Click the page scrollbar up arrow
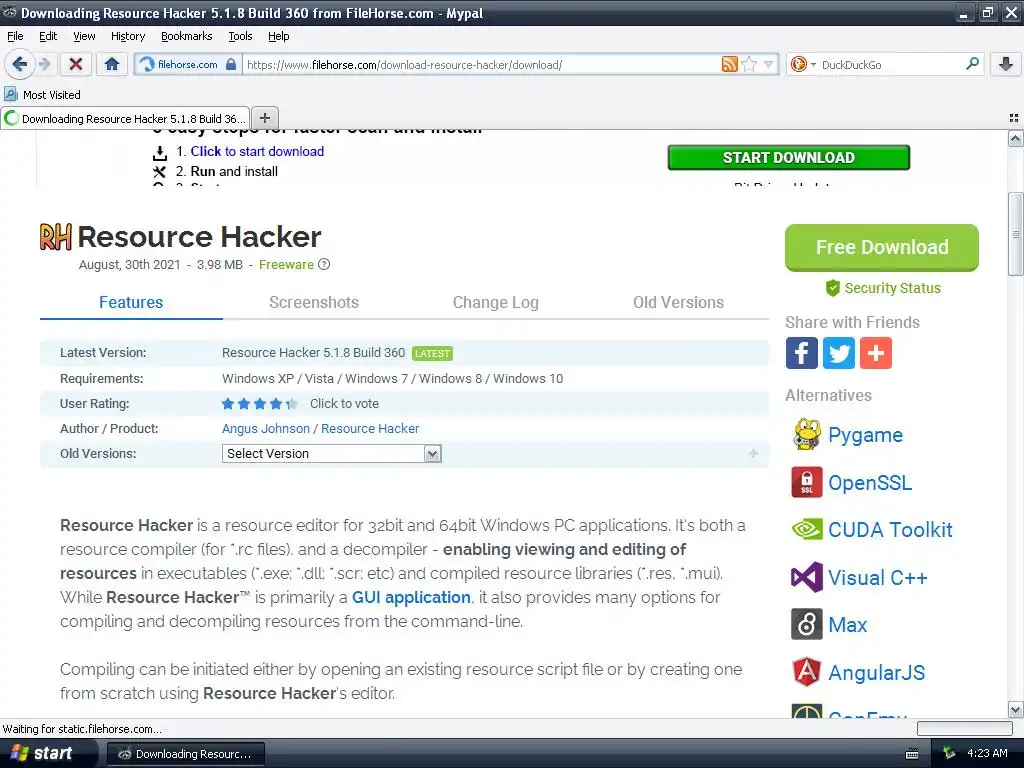This screenshot has height=768, width=1024. [x=1015, y=138]
